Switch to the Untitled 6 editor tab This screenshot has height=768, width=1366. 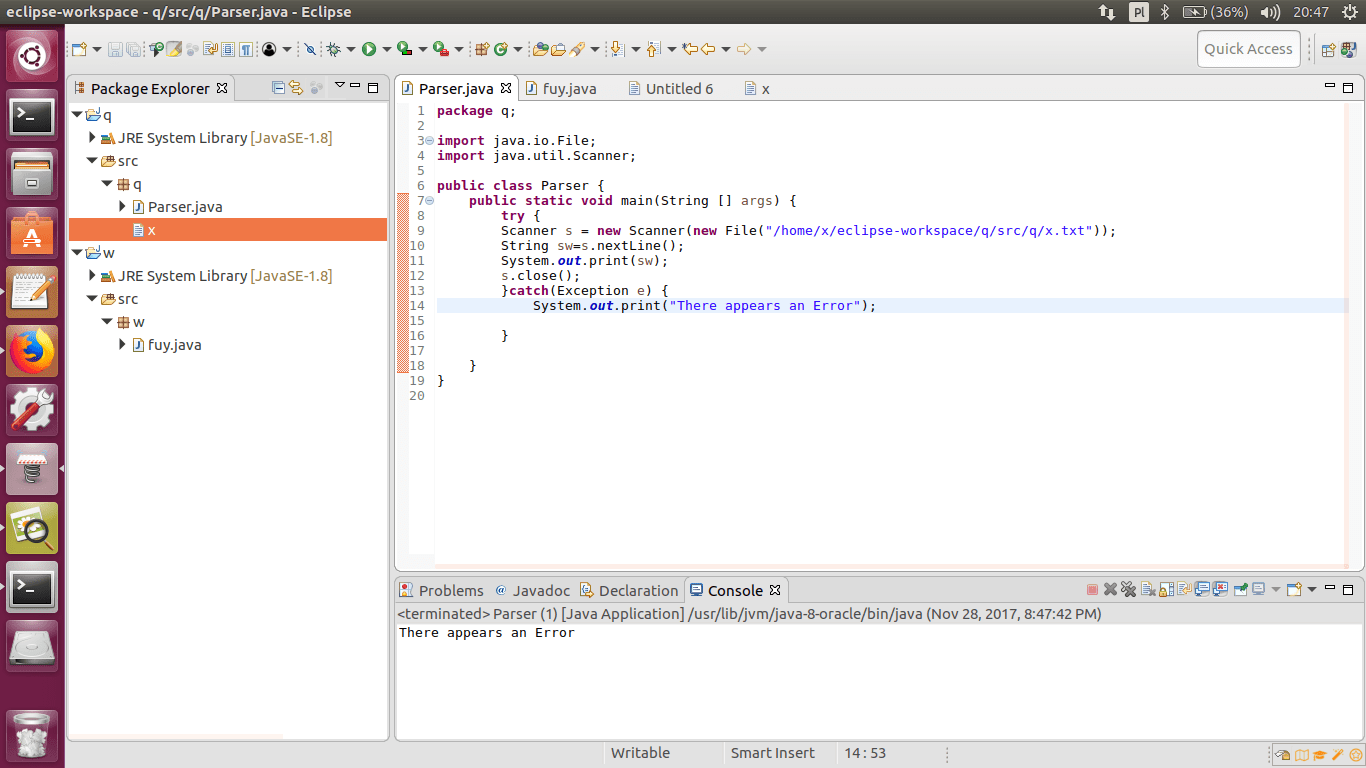671,88
